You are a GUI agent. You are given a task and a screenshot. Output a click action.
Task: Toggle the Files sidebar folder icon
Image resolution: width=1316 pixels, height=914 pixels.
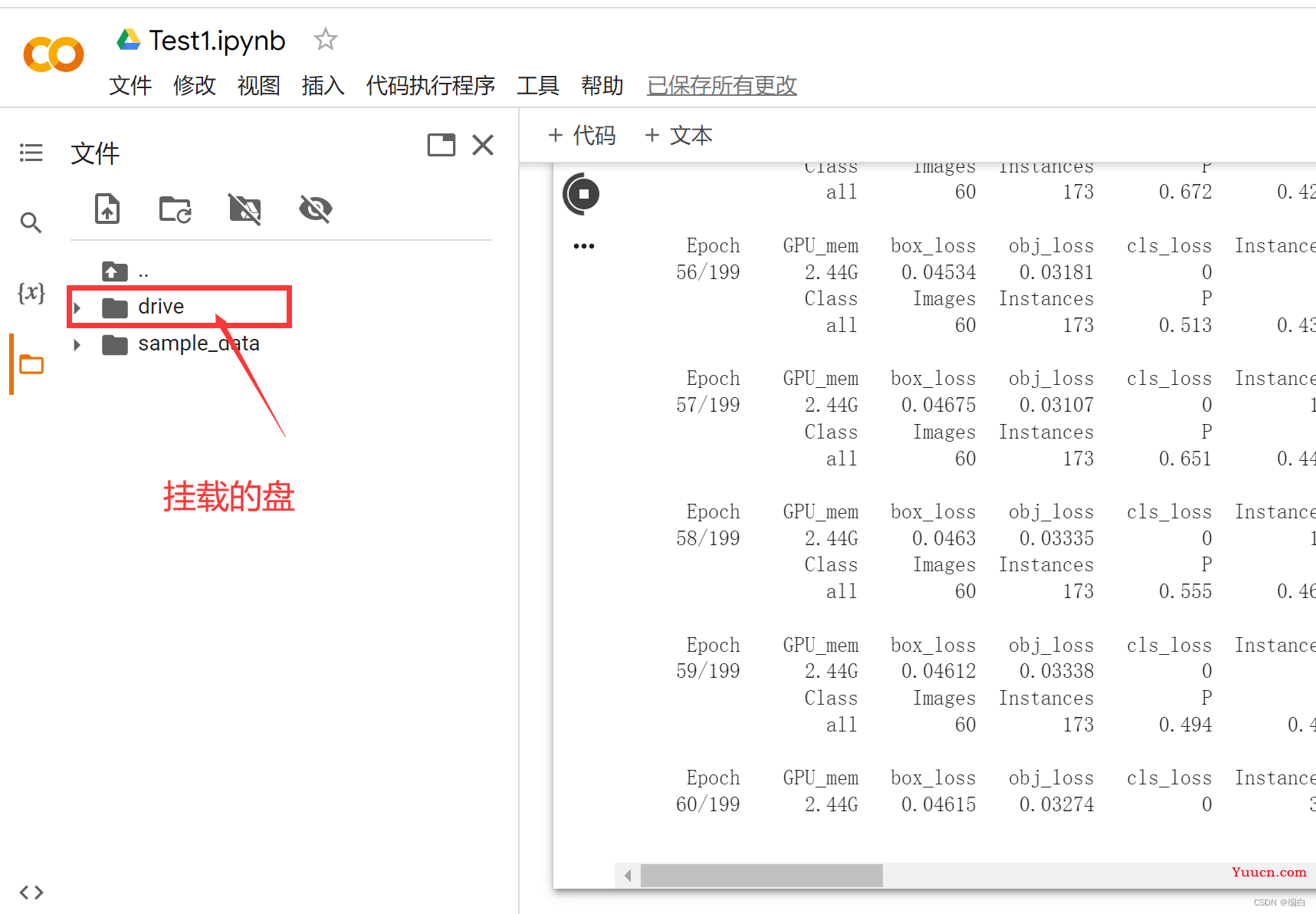31,364
